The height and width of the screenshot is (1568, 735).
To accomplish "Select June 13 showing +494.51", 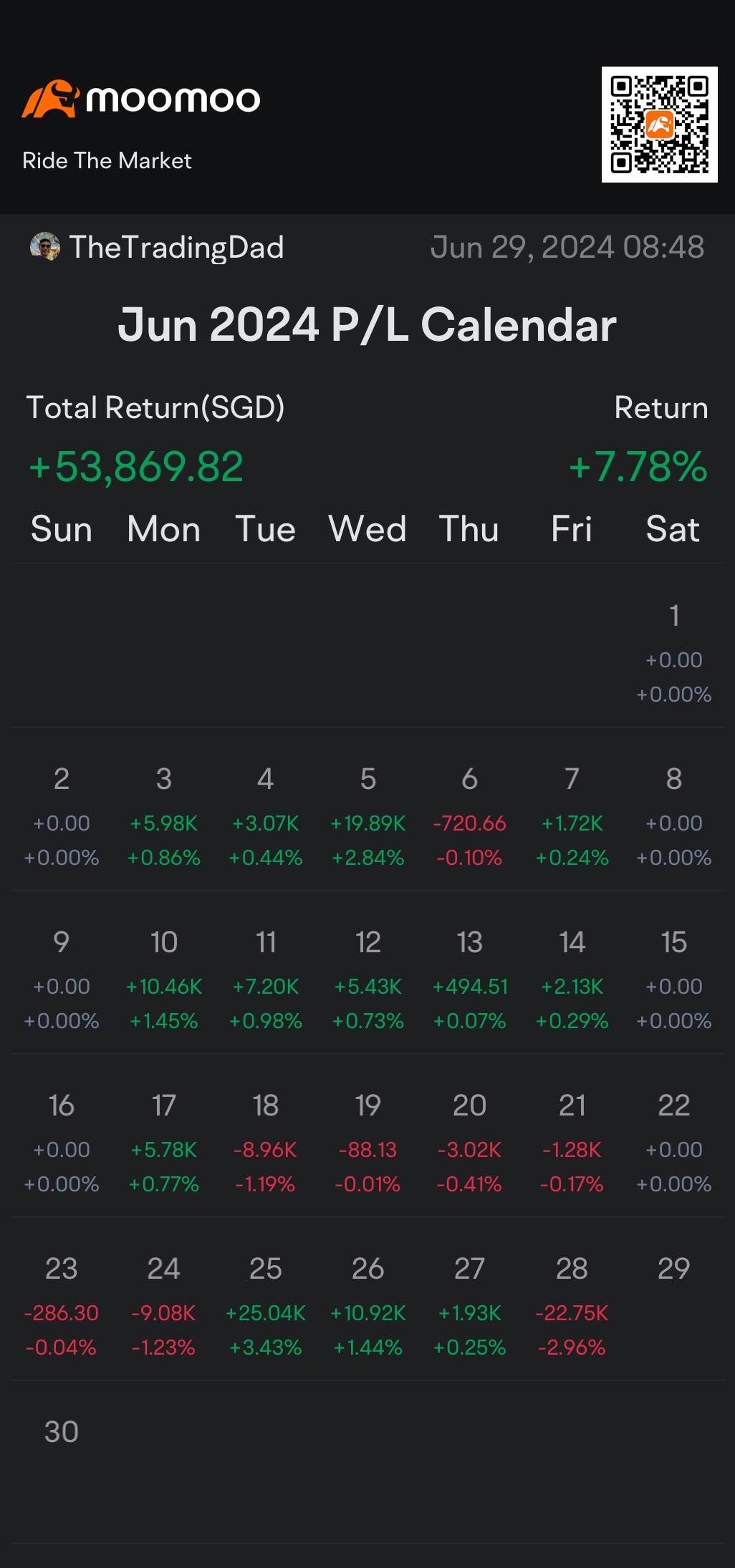I will (x=470, y=980).
